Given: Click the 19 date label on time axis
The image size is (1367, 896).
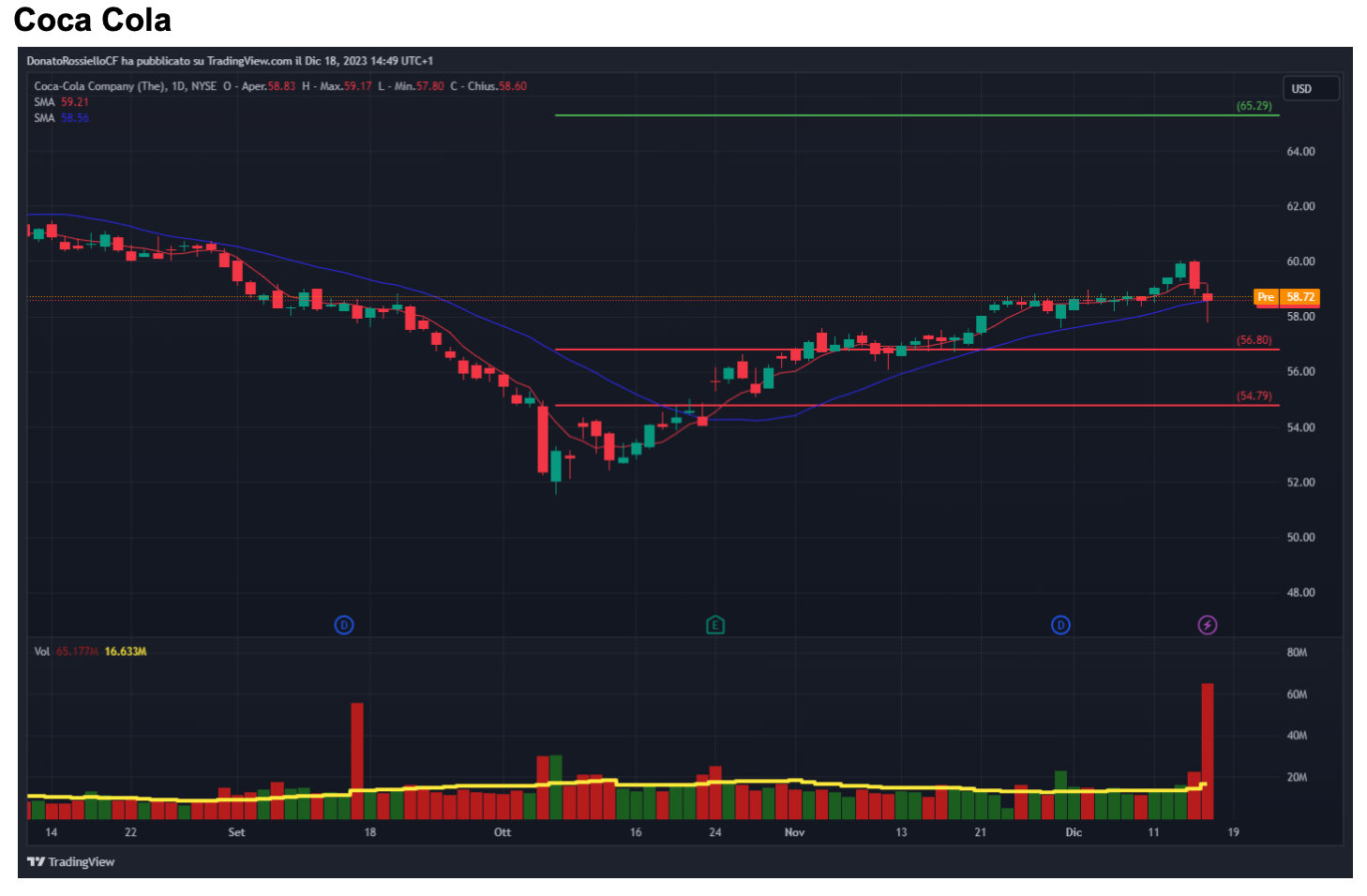Looking at the screenshot, I should click(x=1234, y=832).
